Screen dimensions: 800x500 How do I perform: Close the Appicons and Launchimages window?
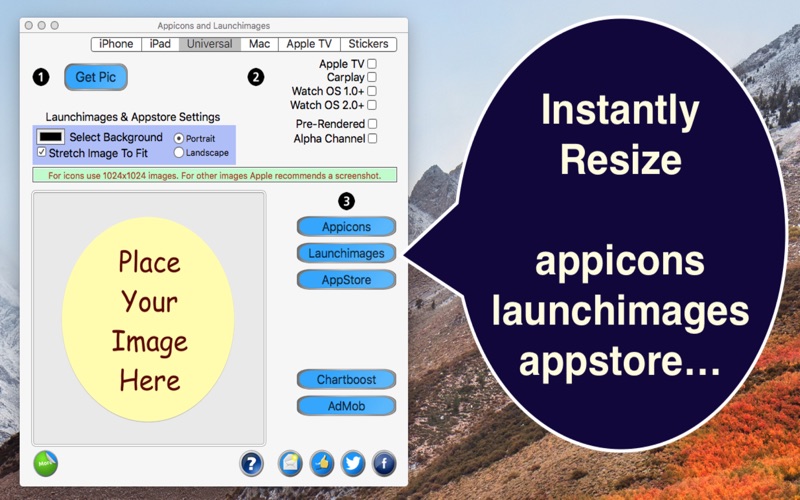point(29,26)
